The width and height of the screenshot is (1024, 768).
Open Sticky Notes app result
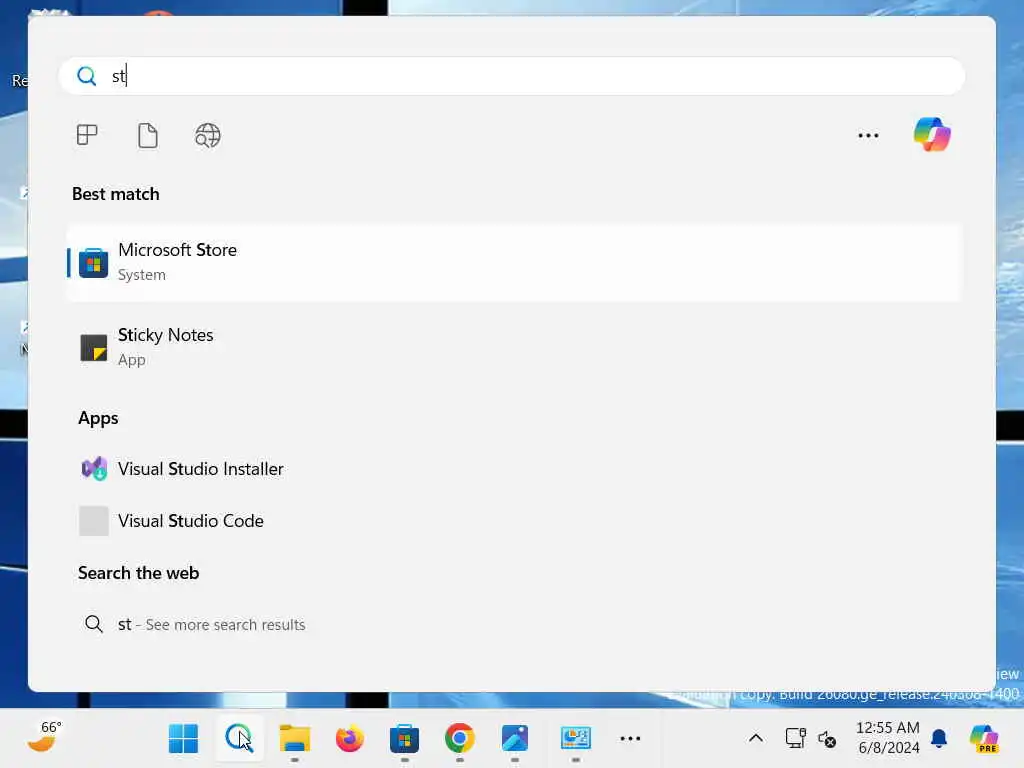pyautogui.click(x=514, y=347)
